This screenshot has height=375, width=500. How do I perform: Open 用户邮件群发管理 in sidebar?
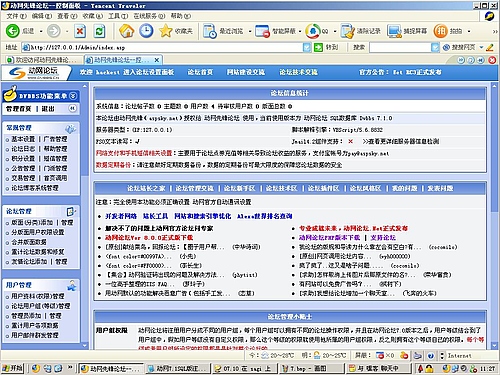pyautogui.click(x=35, y=335)
